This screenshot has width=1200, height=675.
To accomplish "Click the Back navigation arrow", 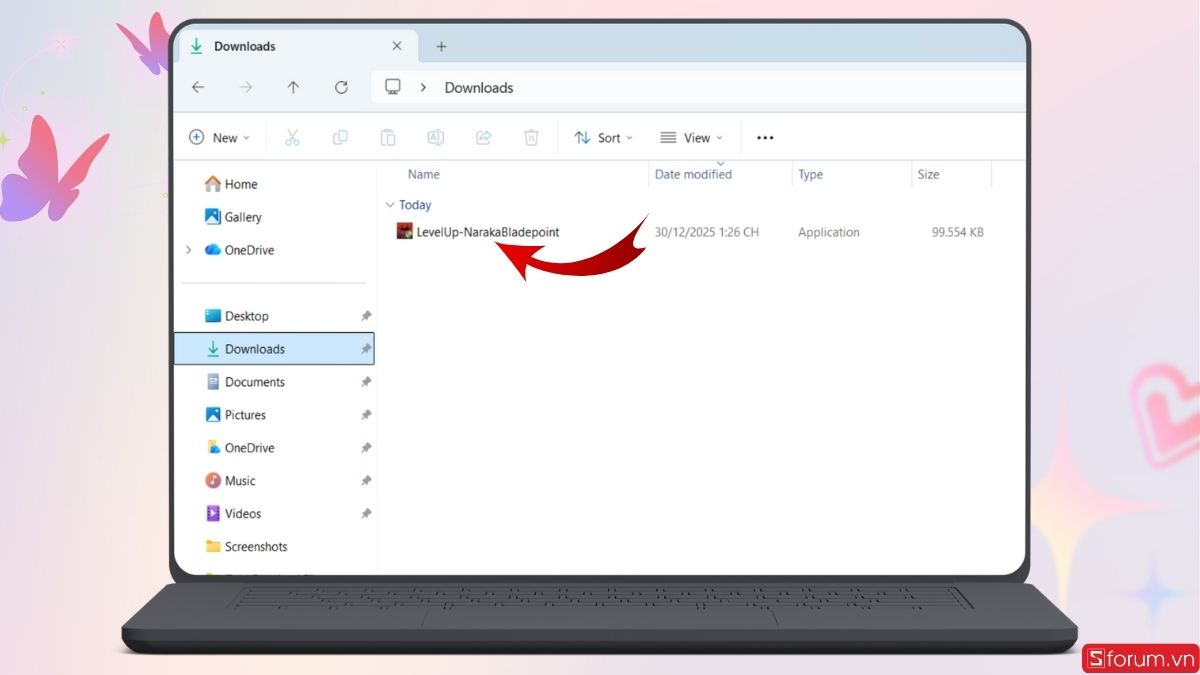I will coord(198,88).
